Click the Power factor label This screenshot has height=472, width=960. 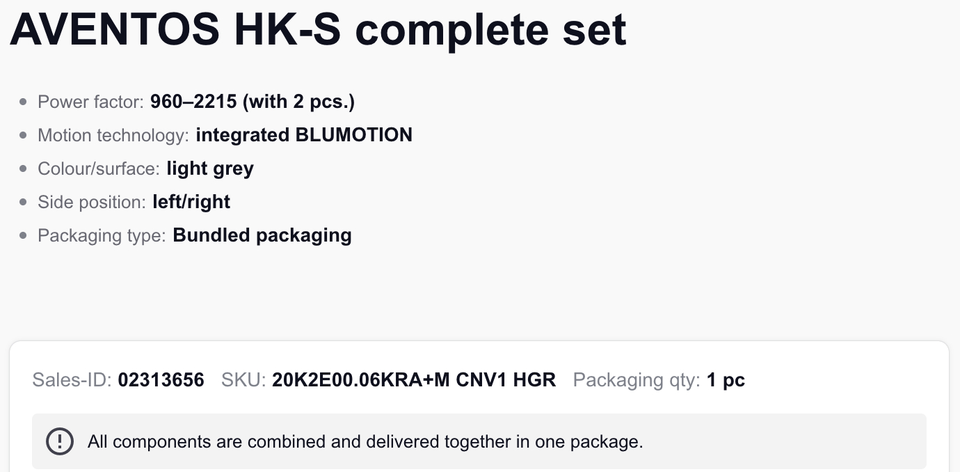point(91,102)
